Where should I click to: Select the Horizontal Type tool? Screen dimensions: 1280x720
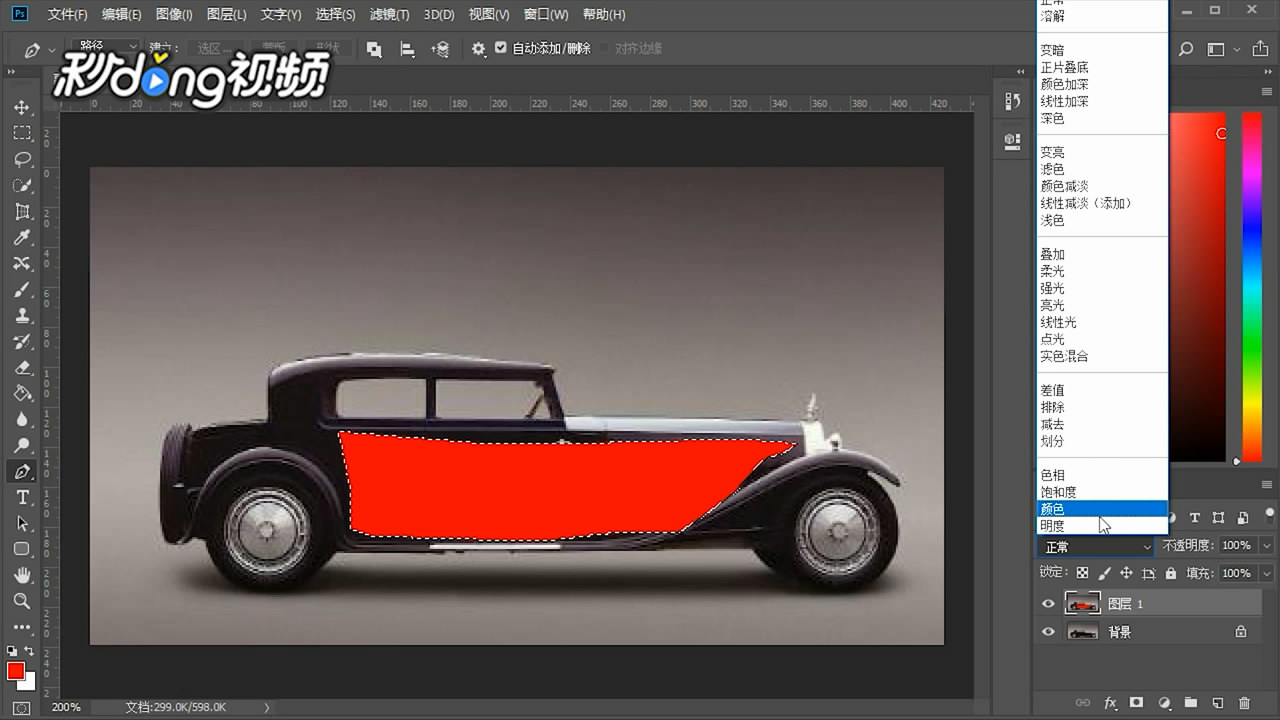pyautogui.click(x=22, y=497)
